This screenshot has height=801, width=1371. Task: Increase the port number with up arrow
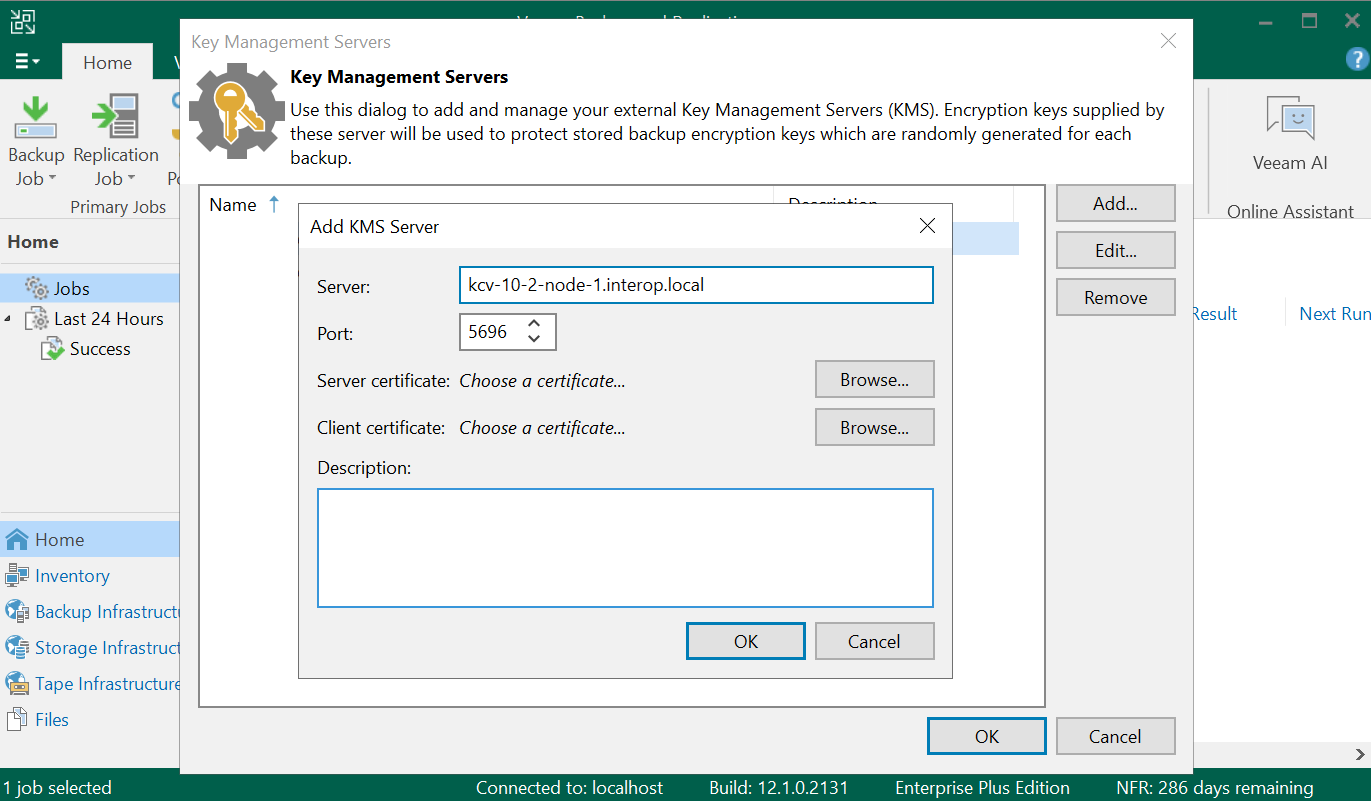pos(534,324)
